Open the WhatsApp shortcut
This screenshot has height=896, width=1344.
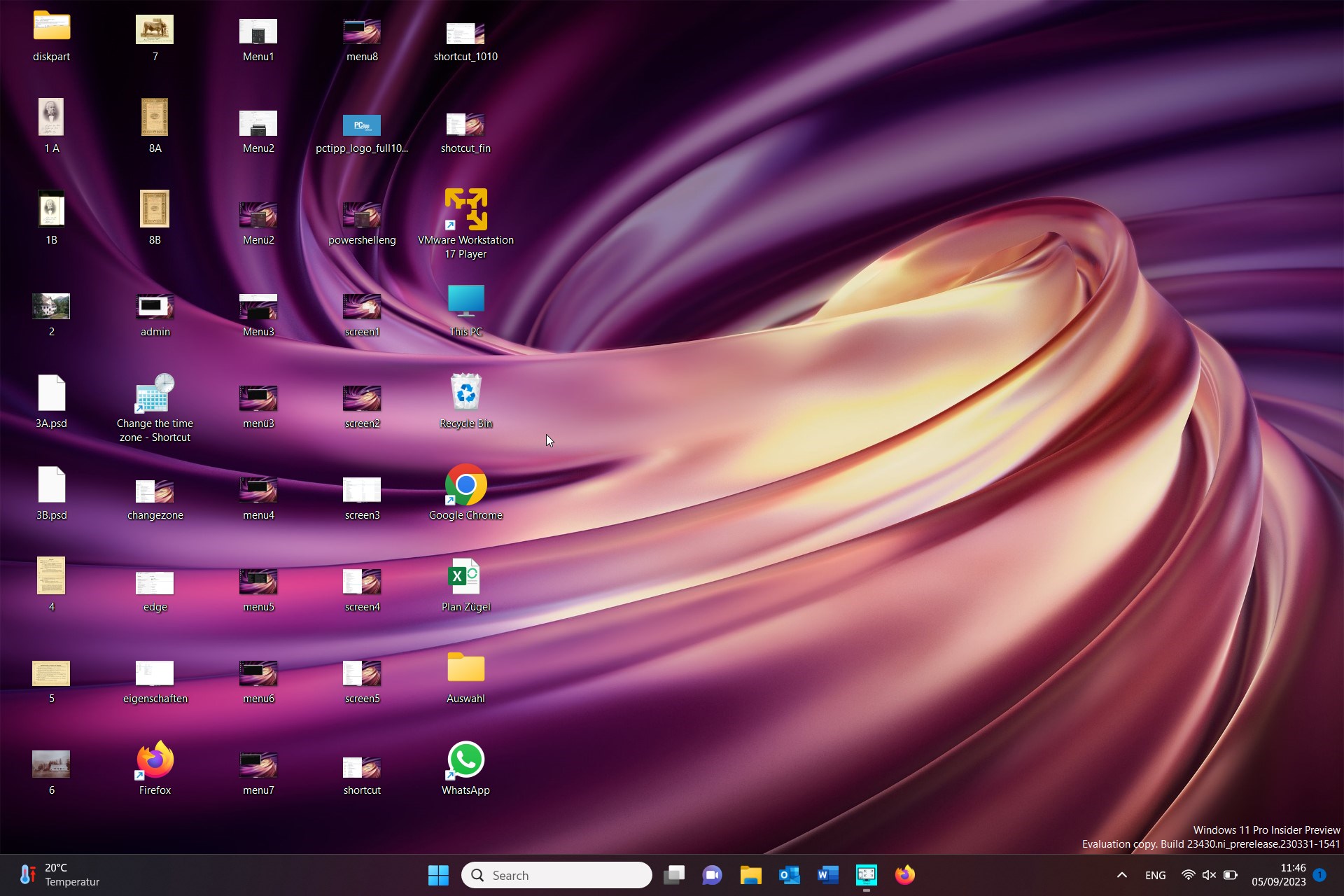(x=465, y=759)
